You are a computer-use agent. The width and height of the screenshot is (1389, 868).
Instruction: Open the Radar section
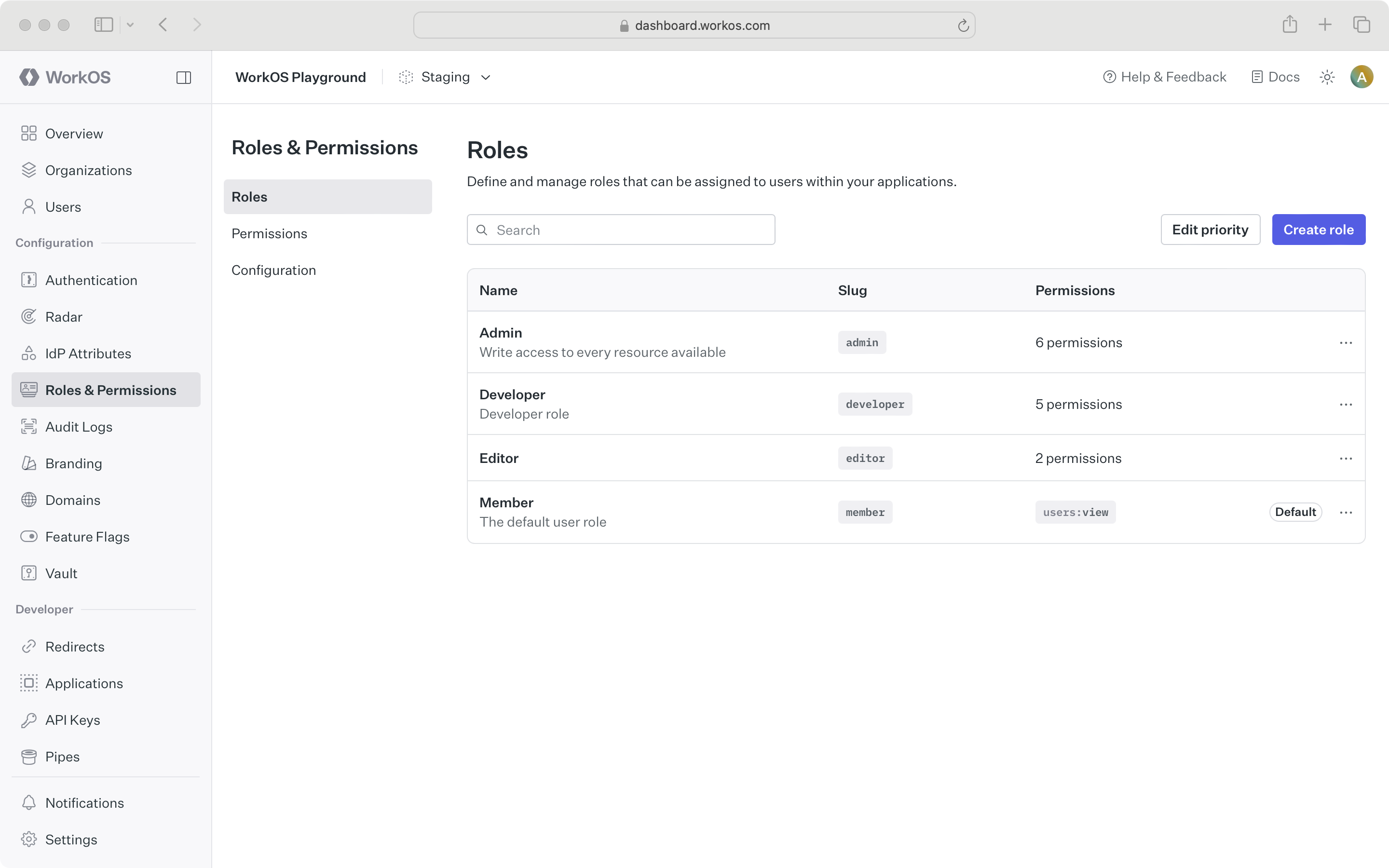point(65,316)
